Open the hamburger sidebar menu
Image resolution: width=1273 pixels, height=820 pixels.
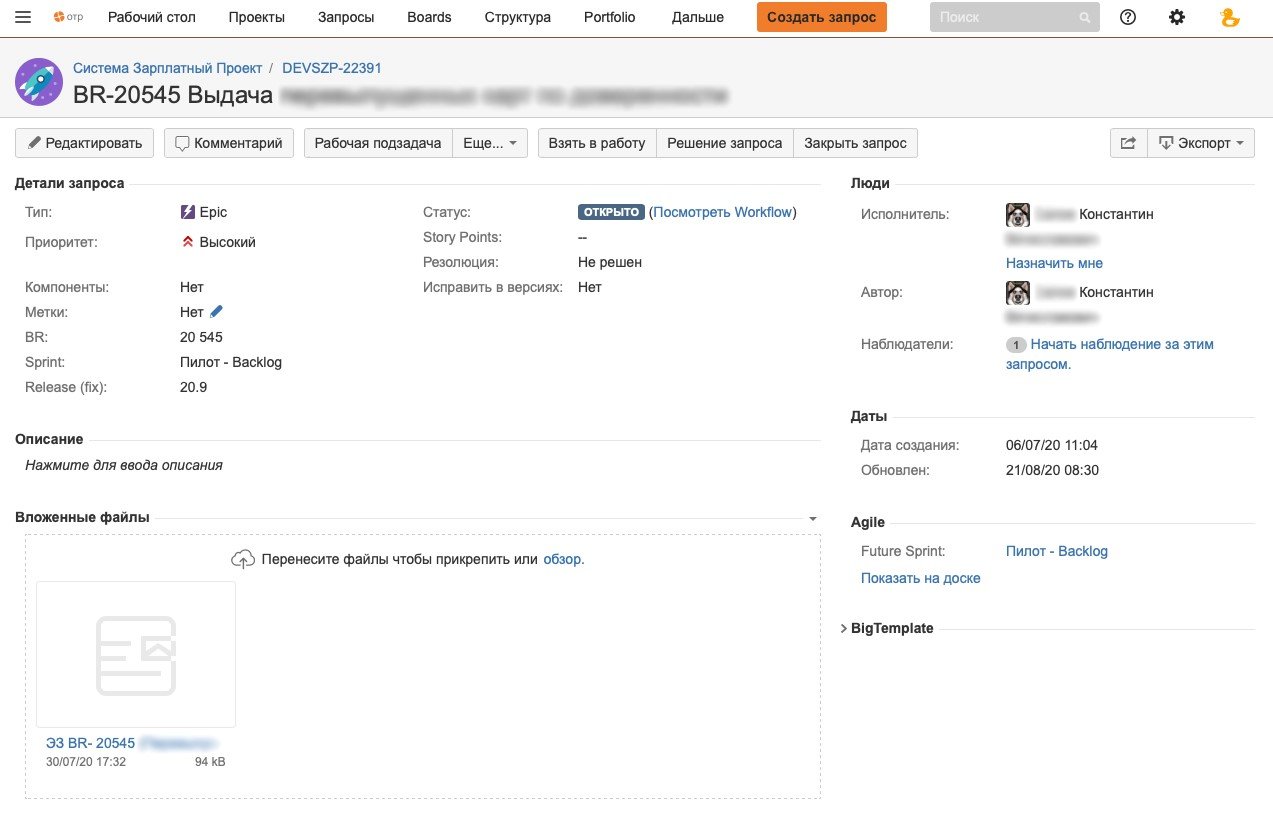(x=23, y=17)
